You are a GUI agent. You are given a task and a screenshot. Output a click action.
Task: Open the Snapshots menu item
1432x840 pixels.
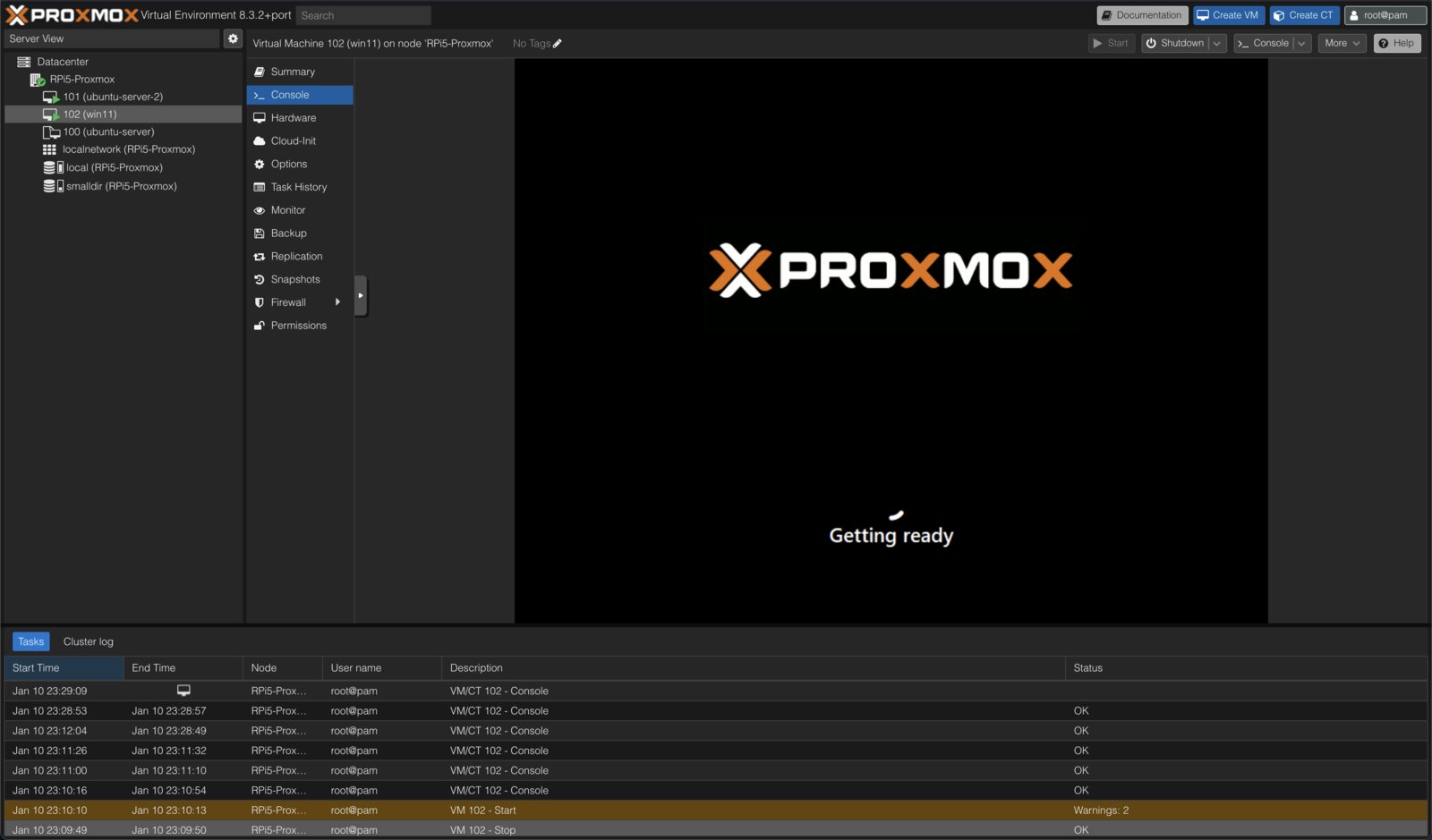[x=300, y=280]
